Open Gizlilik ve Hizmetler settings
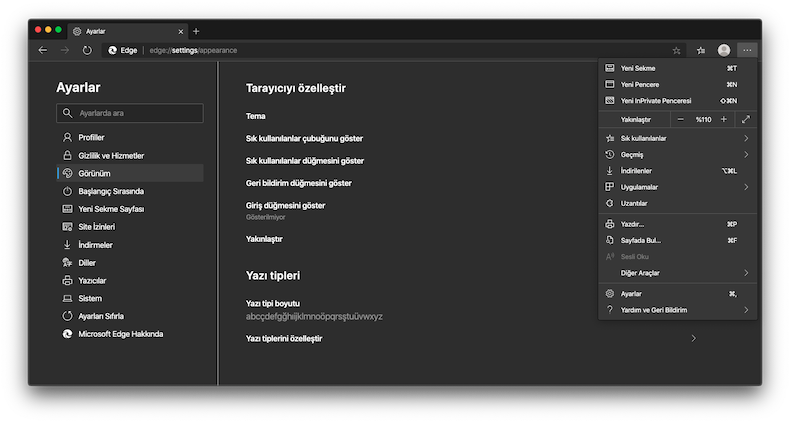 point(130,155)
